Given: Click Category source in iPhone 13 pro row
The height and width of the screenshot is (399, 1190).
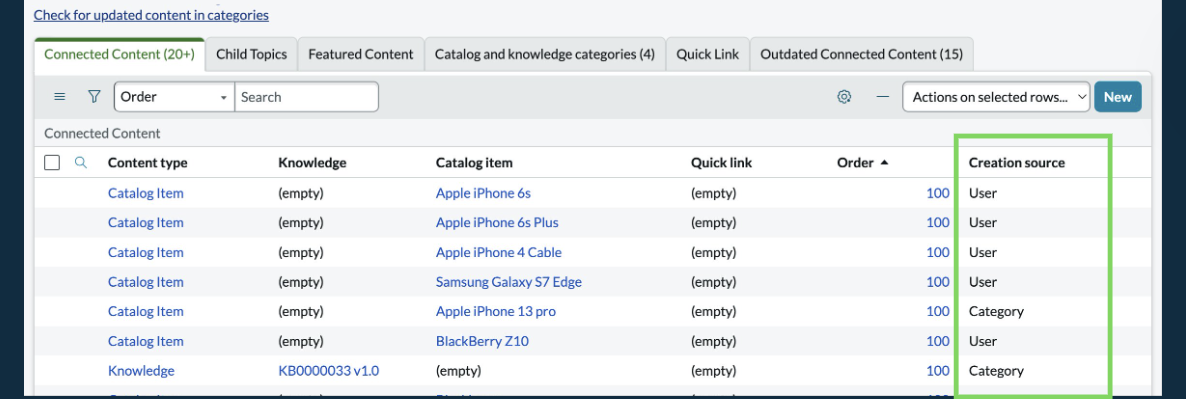Looking at the screenshot, I should point(996,311).
